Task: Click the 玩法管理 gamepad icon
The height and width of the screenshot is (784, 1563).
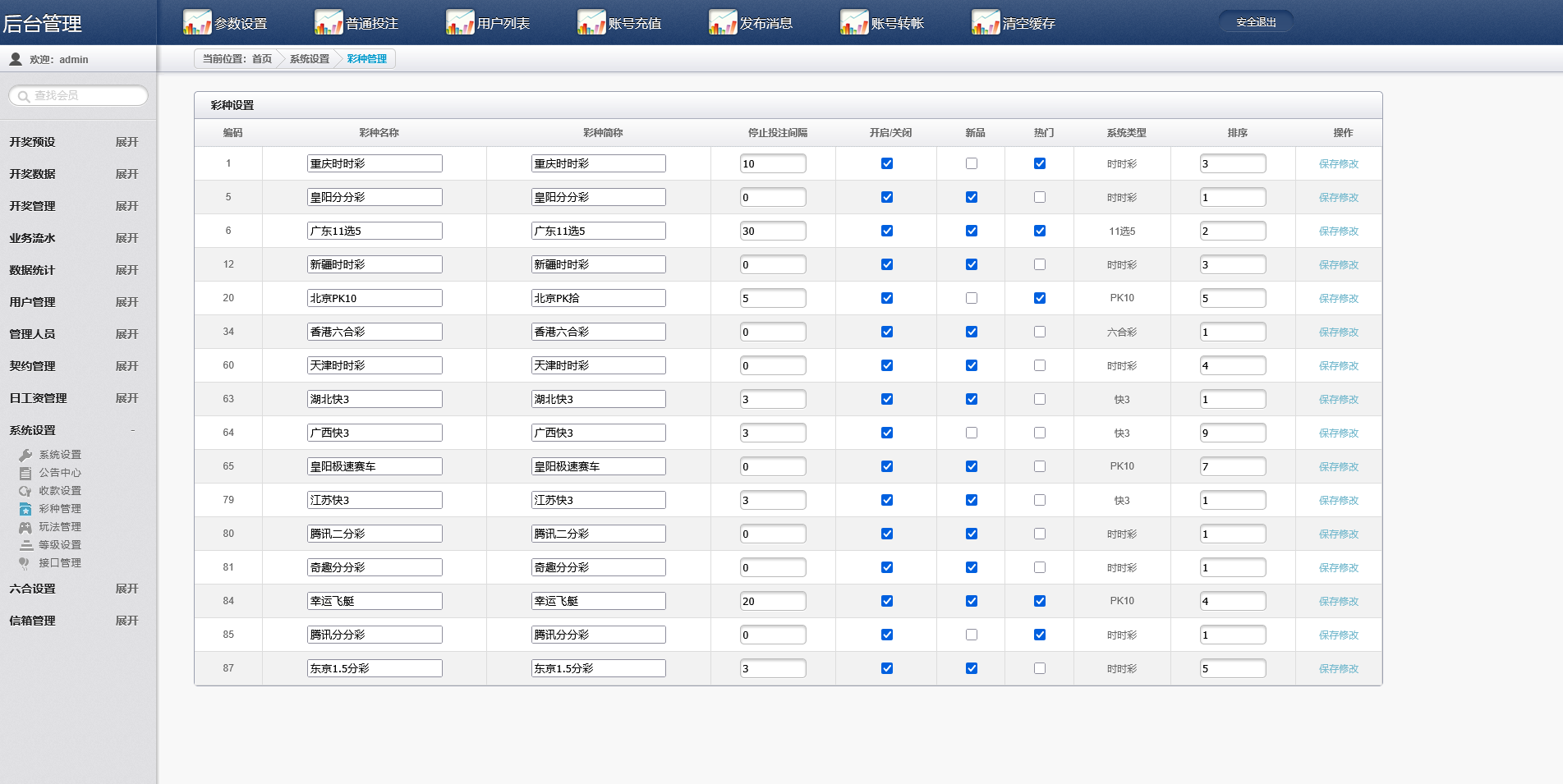Action: [x=25, y=527]
